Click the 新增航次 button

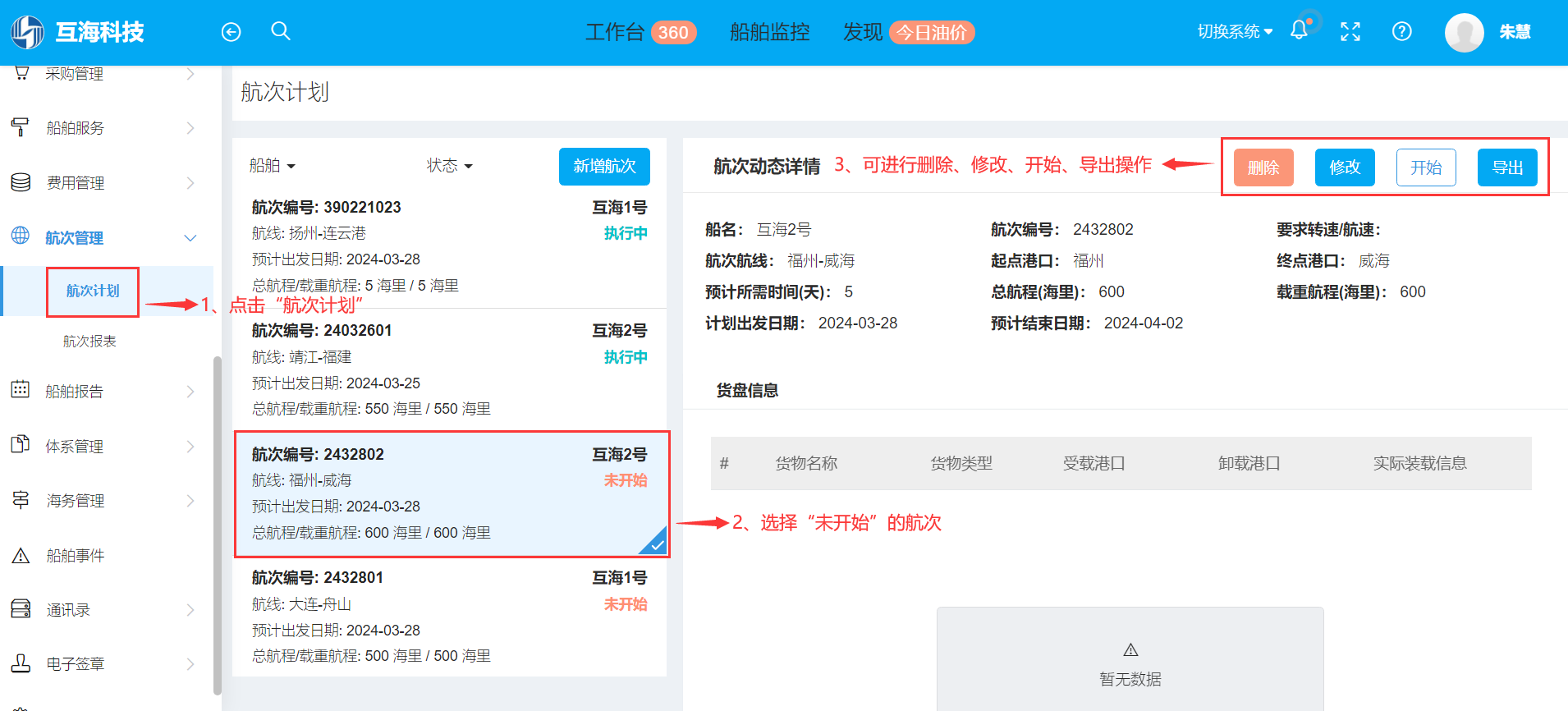(604, 166)
